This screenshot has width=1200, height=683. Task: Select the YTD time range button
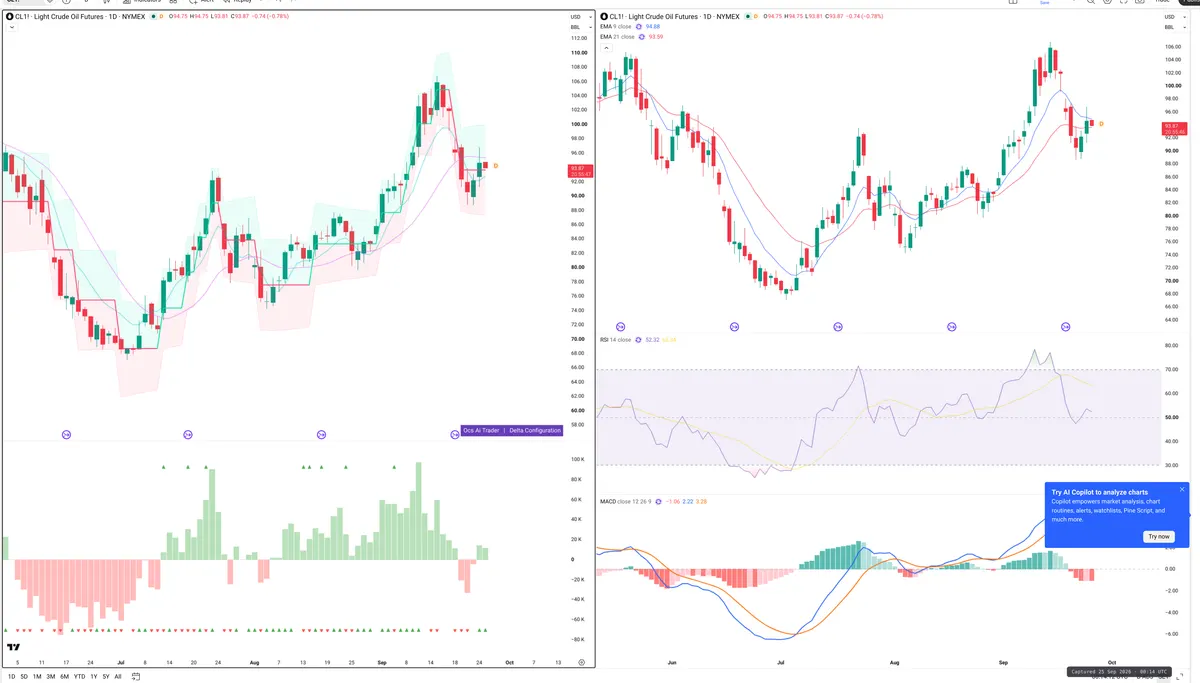(x=79, y=676)
